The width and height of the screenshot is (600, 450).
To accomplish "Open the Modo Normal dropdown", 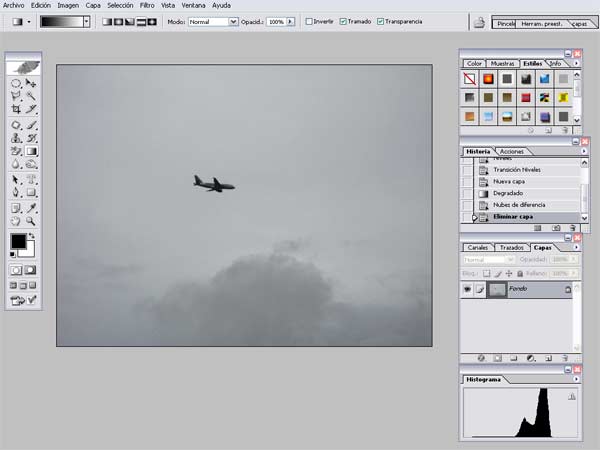I will 213,22.
